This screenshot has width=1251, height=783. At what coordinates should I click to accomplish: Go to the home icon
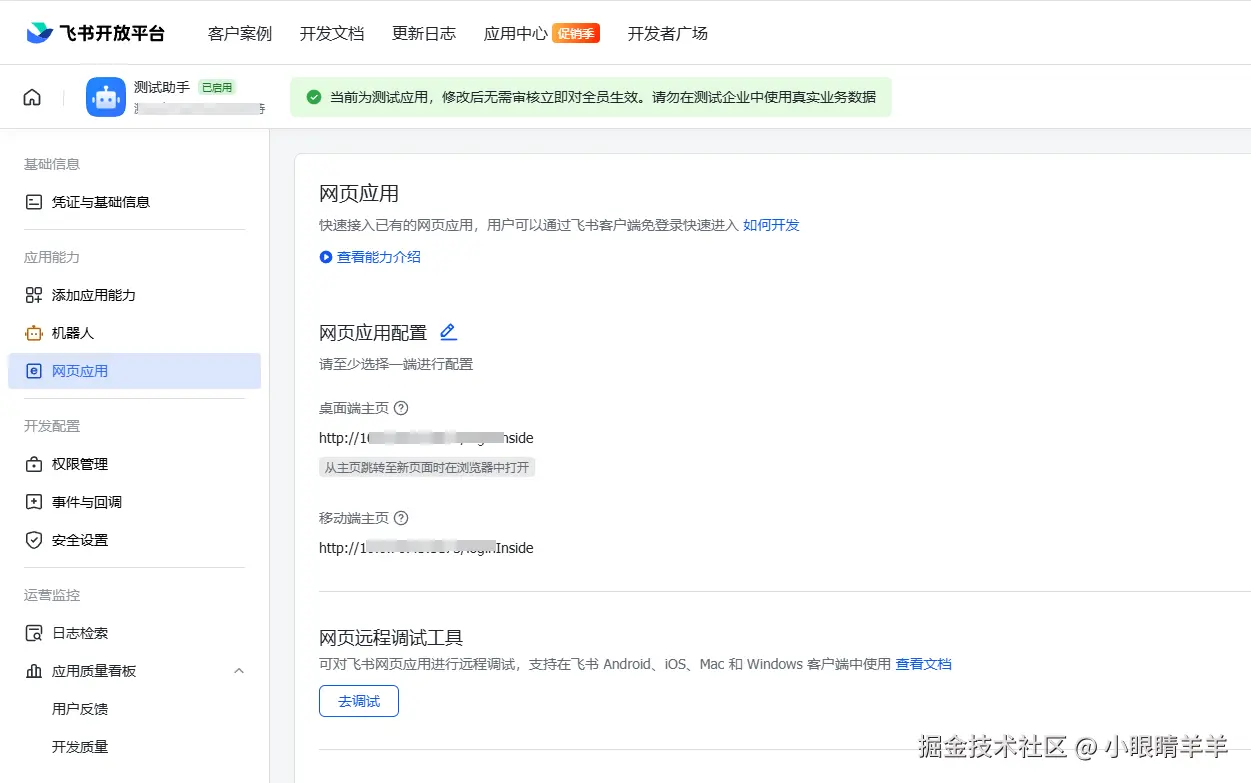tap(32, 97)
